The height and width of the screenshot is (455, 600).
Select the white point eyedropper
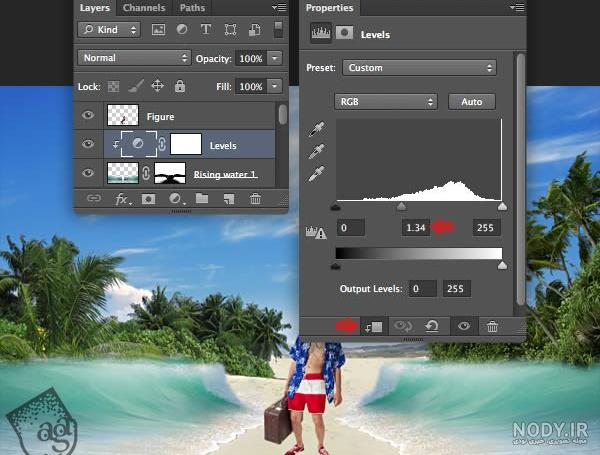(x=316, y=174)
